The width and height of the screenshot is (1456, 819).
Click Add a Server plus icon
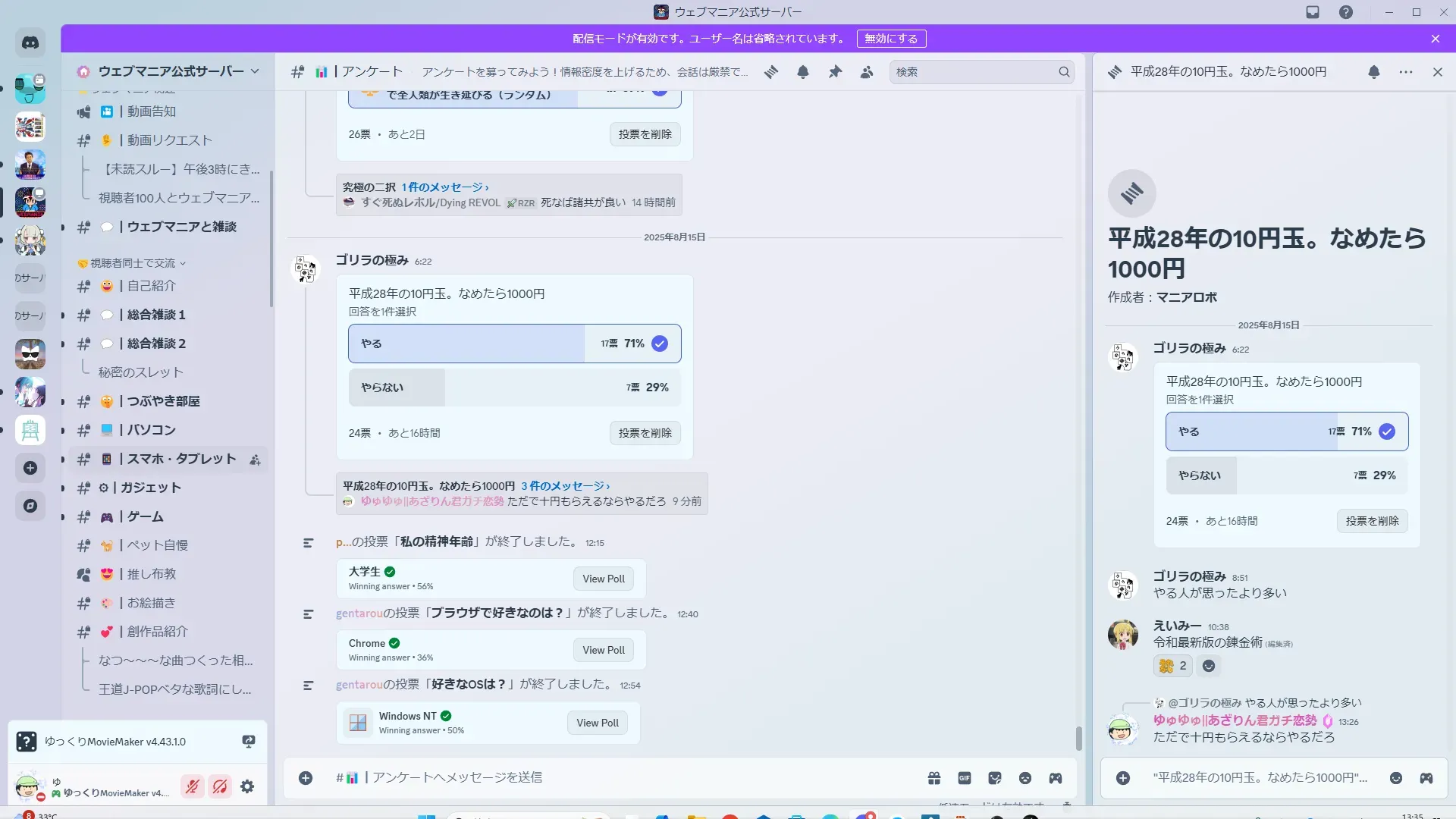(x=30, y=468)
